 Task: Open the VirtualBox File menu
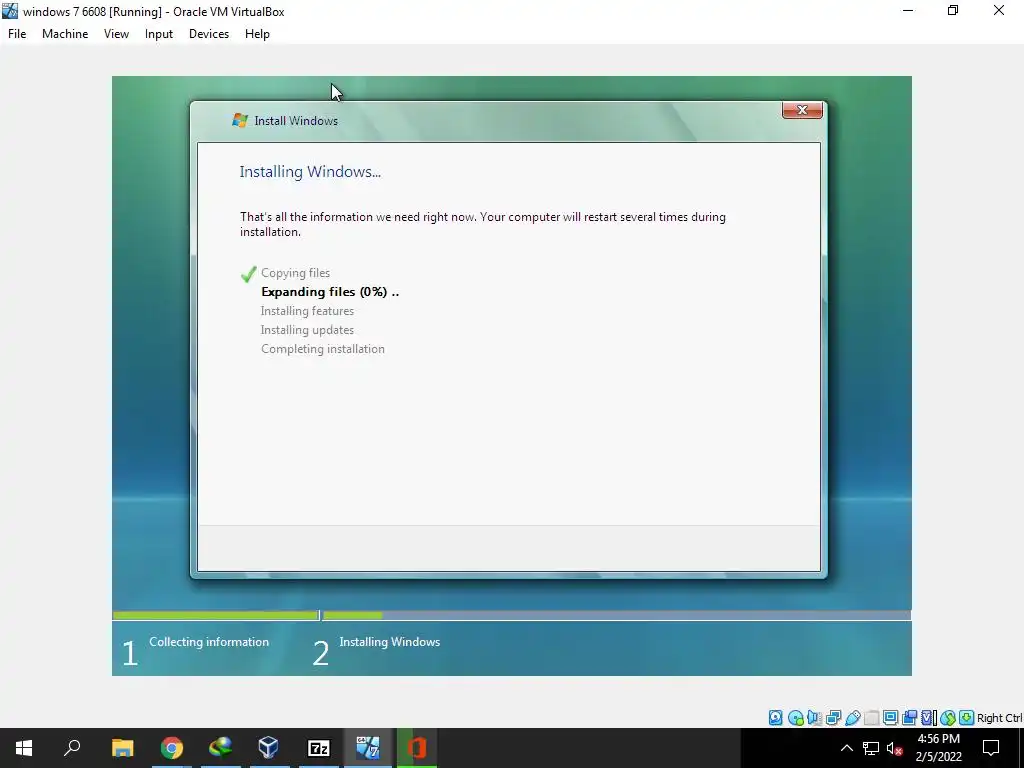pos(17,34)
